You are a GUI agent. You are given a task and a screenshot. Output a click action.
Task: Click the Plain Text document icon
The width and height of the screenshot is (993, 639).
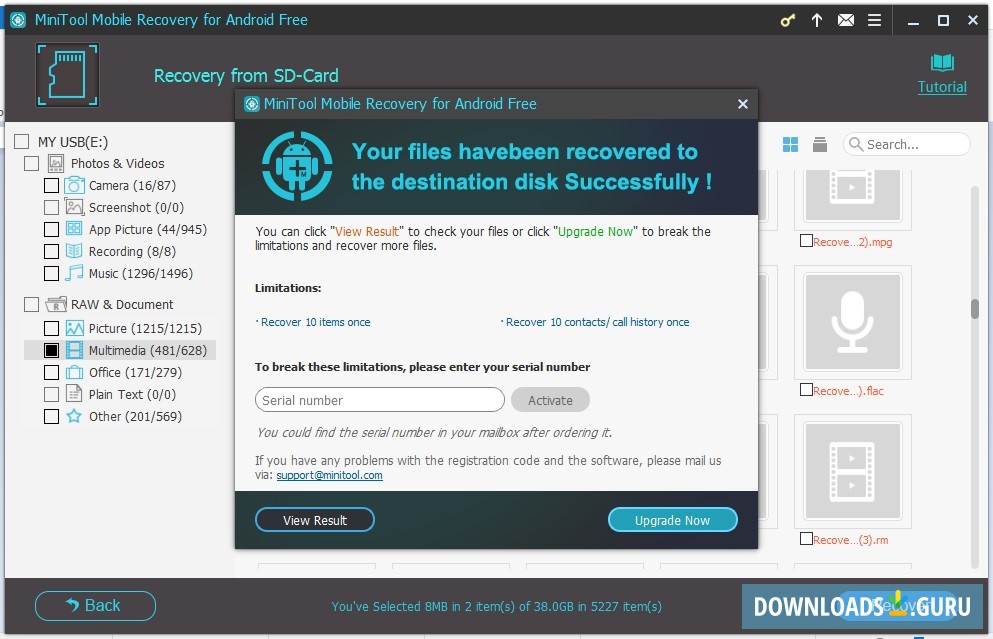(x=74, y=394)
